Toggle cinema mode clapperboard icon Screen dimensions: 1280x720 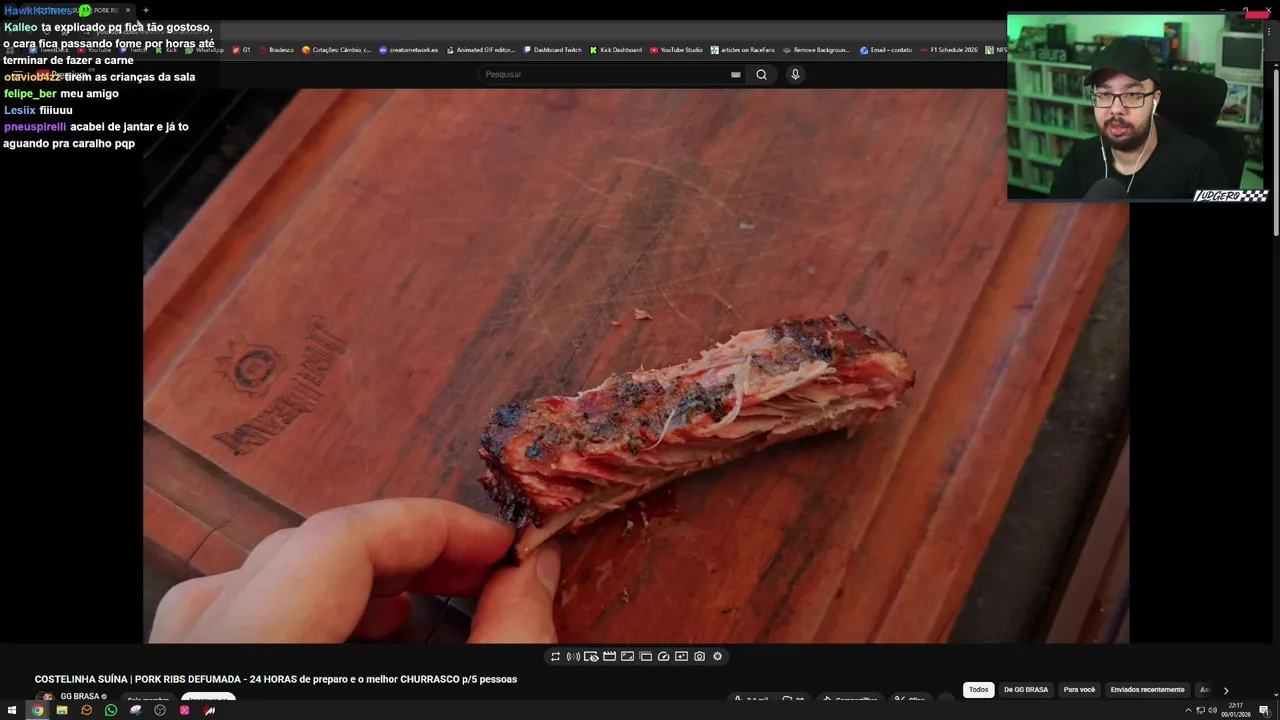coord(609,657)
